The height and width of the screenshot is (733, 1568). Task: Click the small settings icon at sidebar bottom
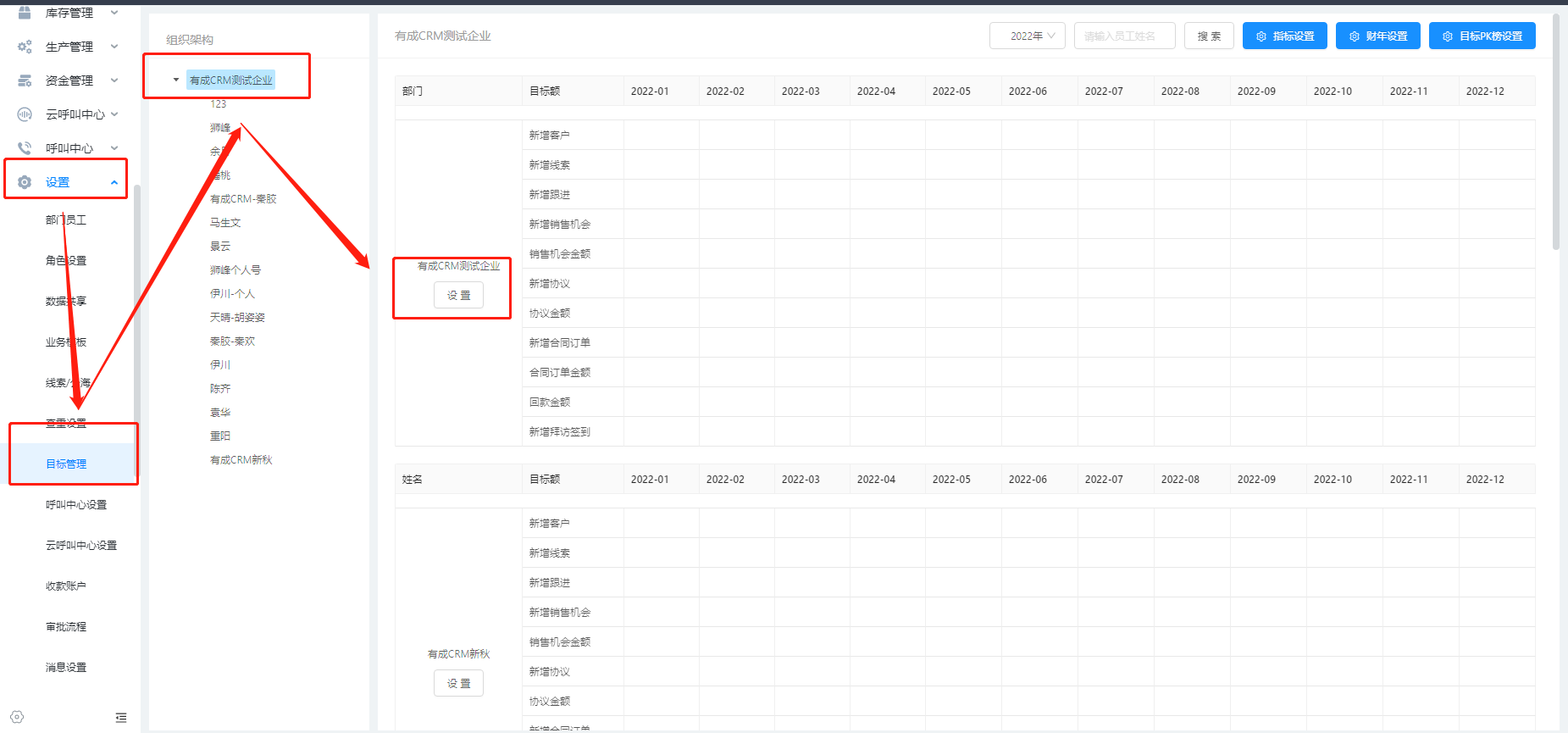tap(18, 717)
